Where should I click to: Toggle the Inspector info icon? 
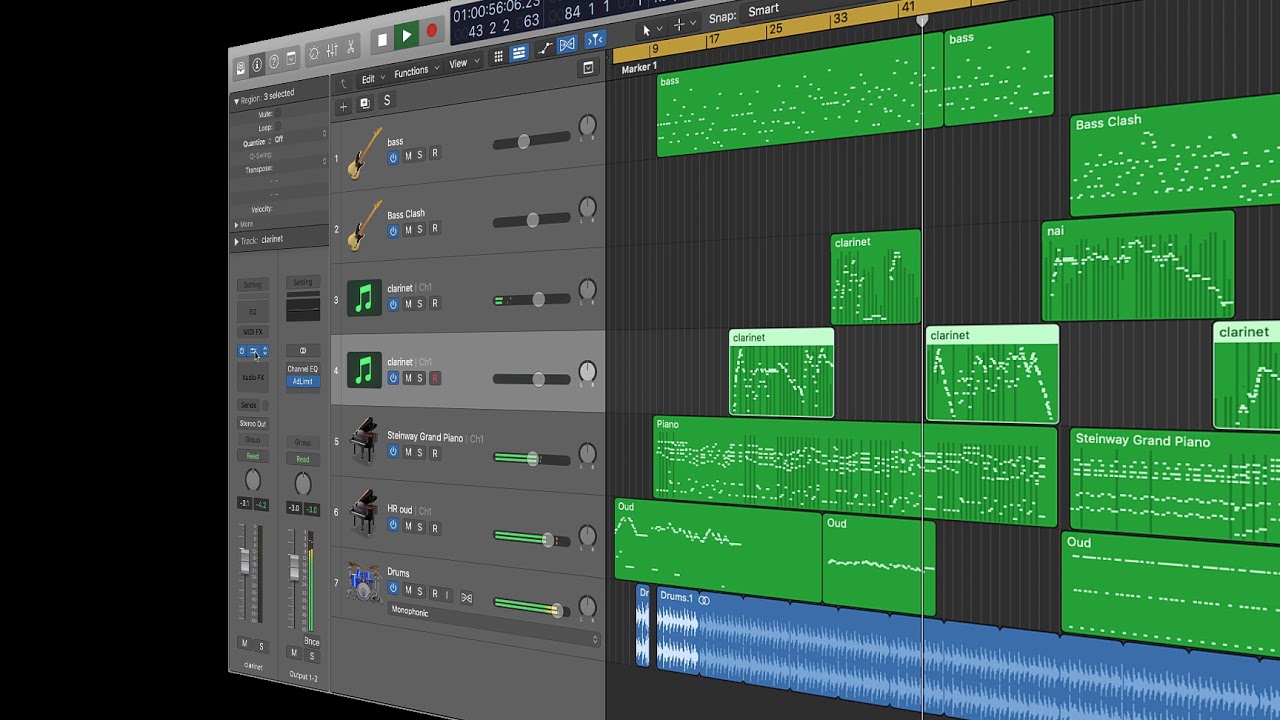257,65
